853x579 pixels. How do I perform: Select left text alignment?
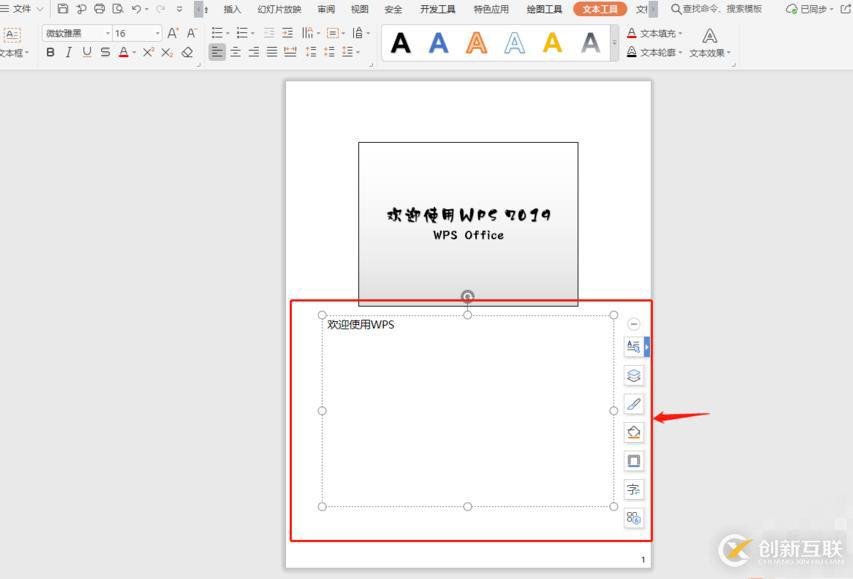point(217,52)
